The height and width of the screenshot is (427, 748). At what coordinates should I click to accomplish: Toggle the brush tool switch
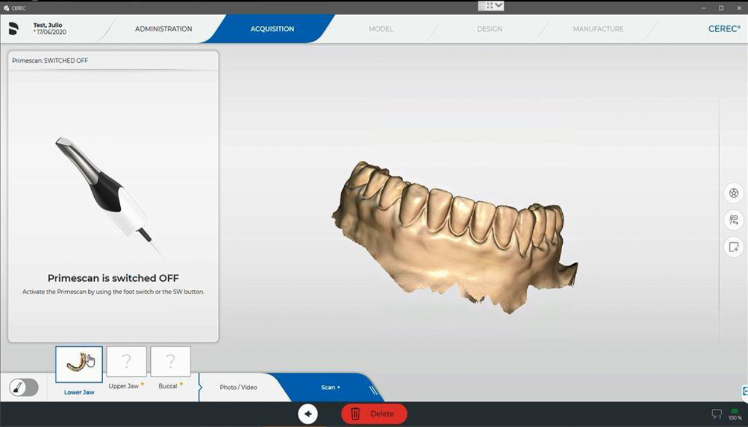click(23, 387)
